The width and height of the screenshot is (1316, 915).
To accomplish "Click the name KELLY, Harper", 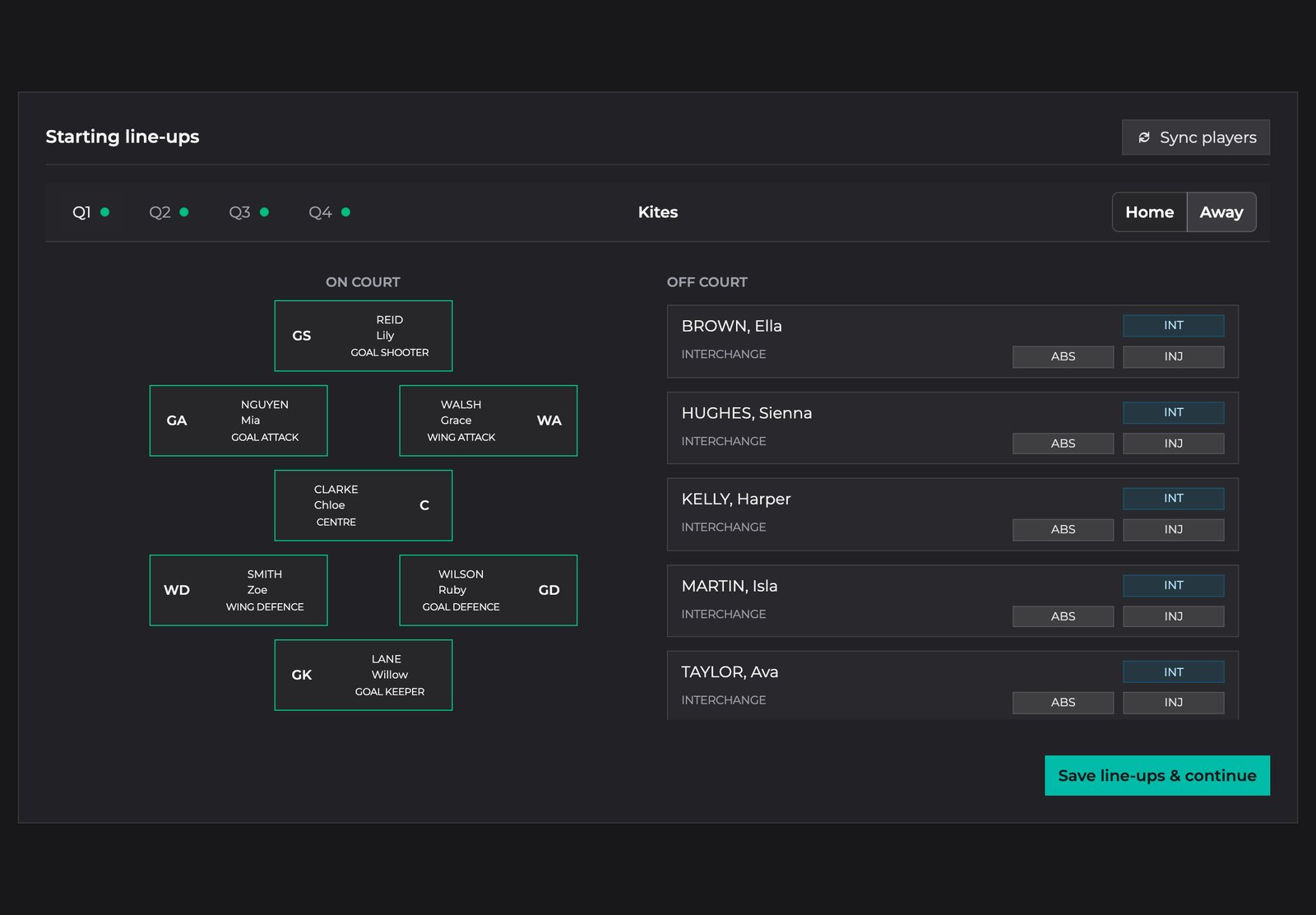I will [x=736, y=499].
